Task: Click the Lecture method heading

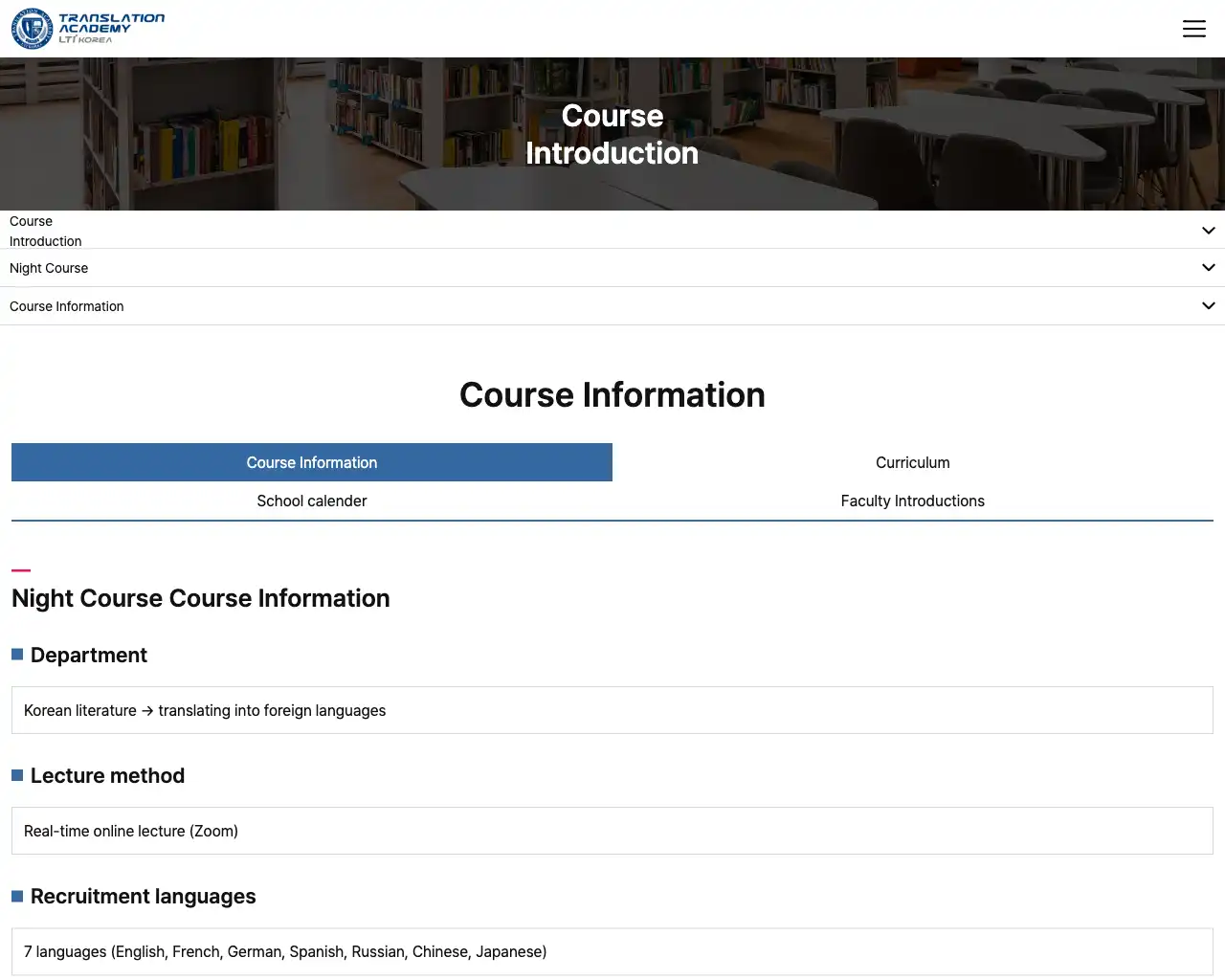Action: tap(107, 775)
